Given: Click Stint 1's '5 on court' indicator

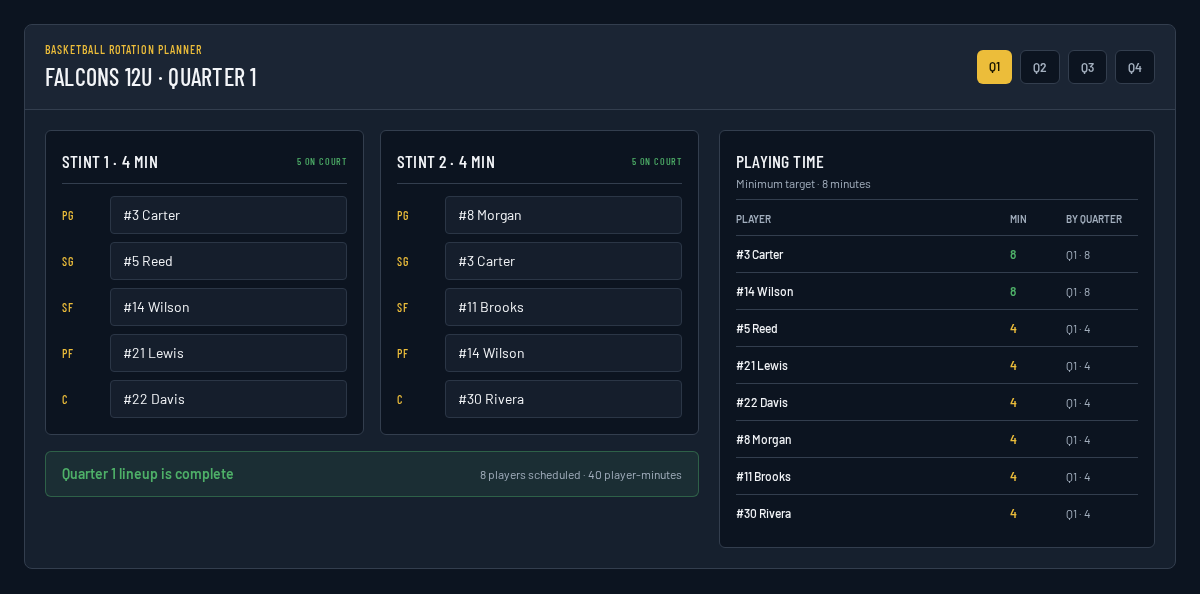Looking at the screenshot, I should pyautogui.click(x=322, y=162).
